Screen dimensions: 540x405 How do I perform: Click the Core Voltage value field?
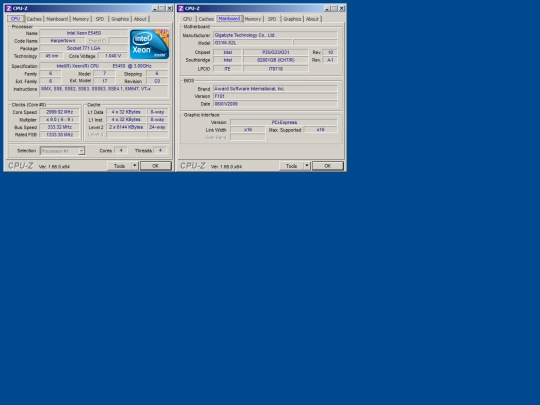(113, 56)
